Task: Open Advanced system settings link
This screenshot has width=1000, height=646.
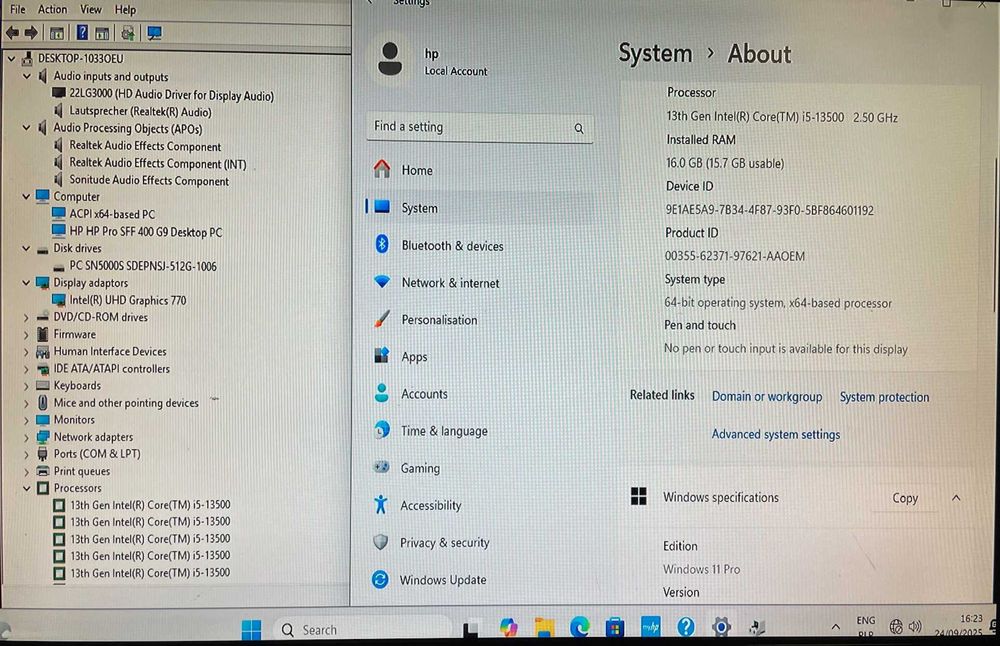Action: point(776,434)
